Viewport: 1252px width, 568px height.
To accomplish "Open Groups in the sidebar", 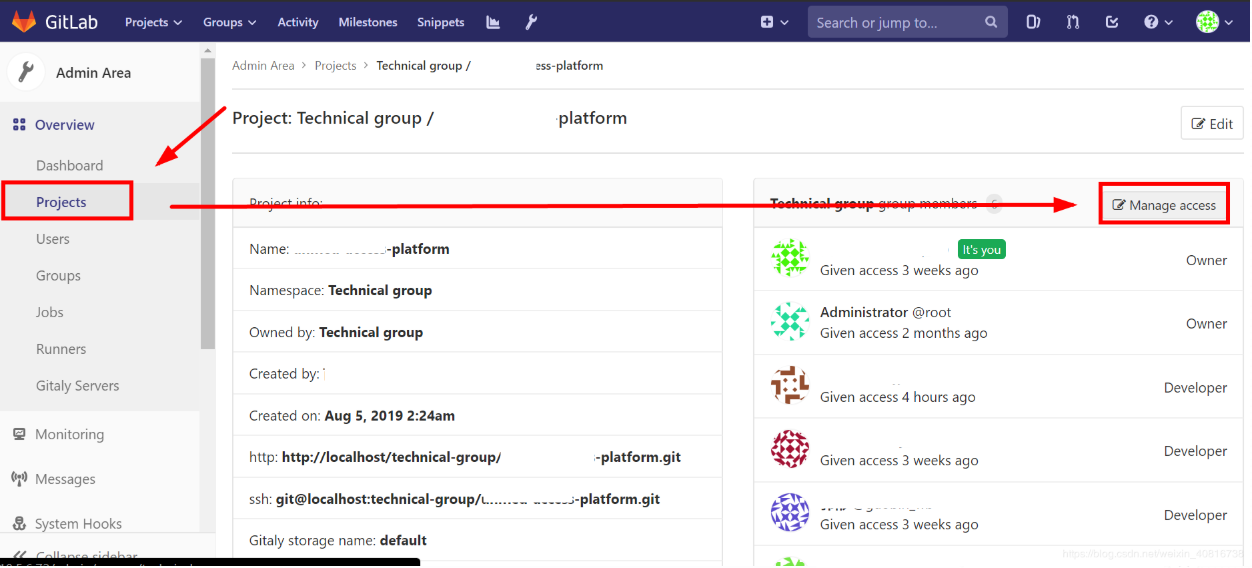I will pos(58,275).
